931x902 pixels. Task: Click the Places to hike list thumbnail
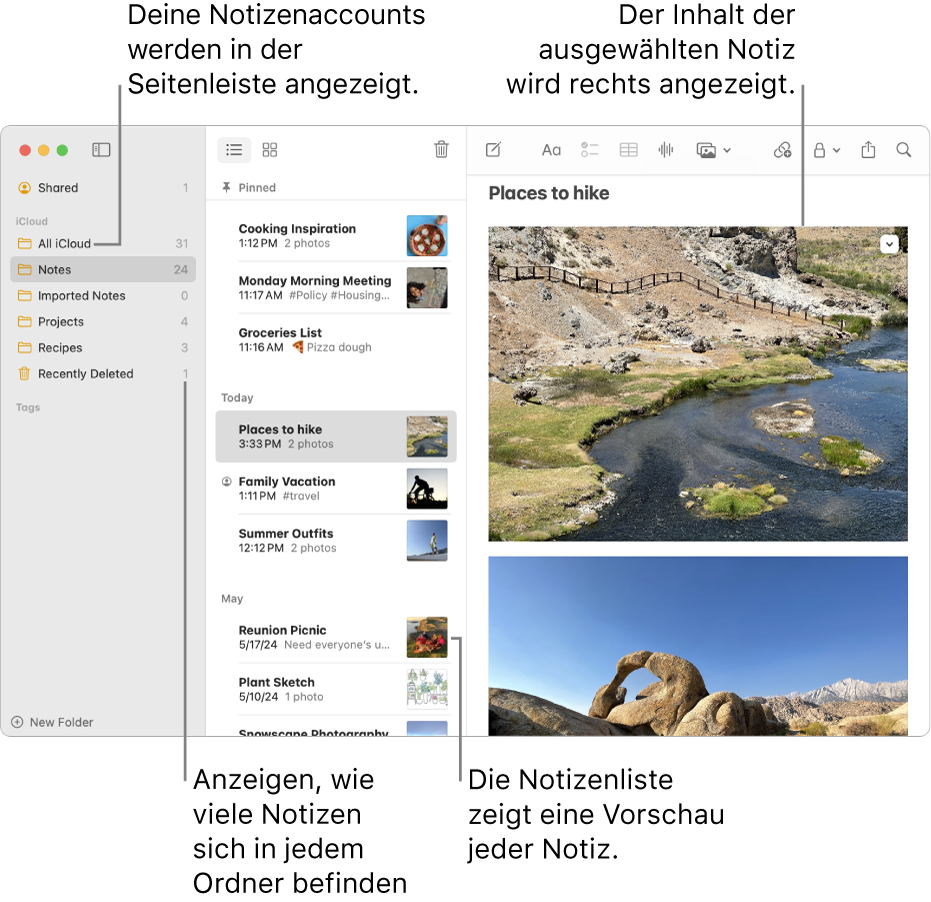click(x=427, y=436)
